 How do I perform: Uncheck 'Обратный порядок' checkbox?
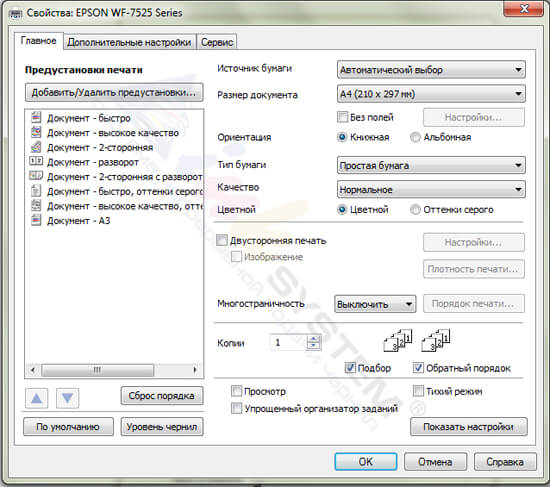coord(418,368)
